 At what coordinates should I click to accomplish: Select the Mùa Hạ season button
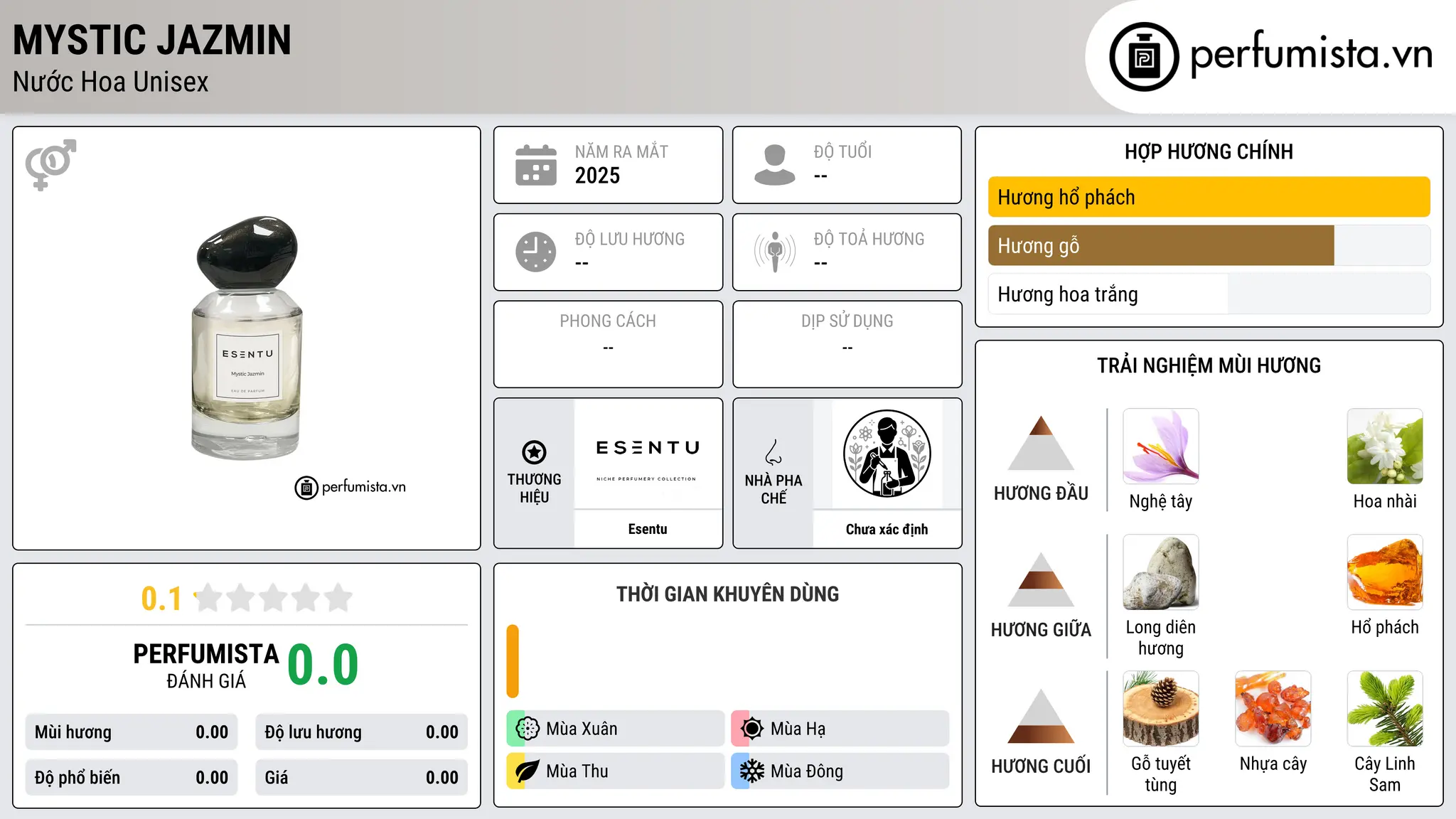click(x=840, y=729)
